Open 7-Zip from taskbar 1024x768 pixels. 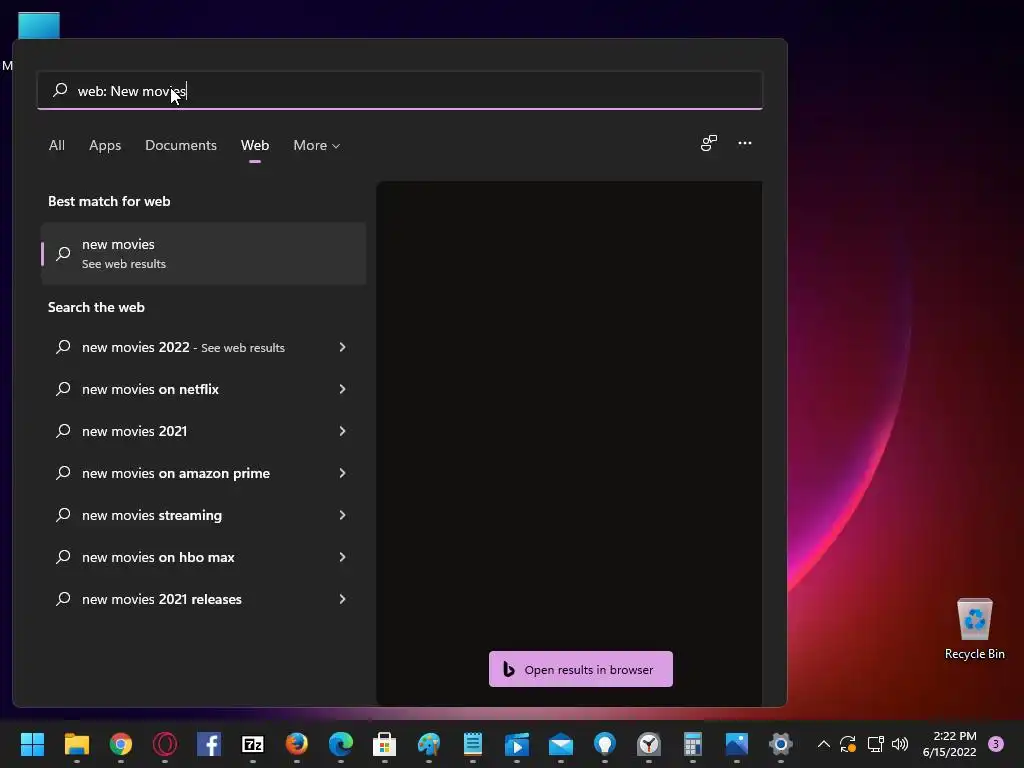pyautogui.click(x=253, y=744)
